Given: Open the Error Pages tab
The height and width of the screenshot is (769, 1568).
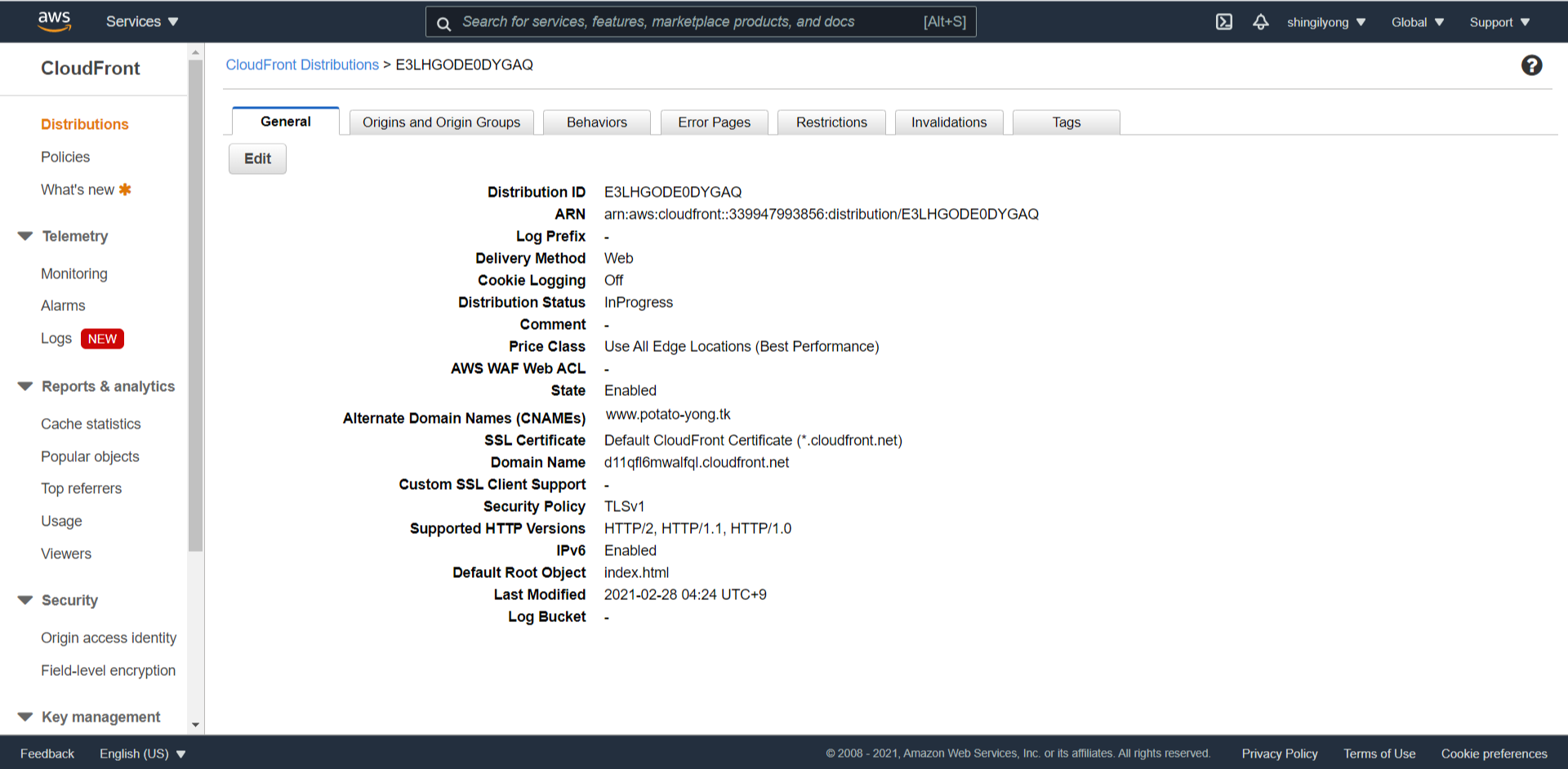Looking at the screenshot, I should 715,122.
